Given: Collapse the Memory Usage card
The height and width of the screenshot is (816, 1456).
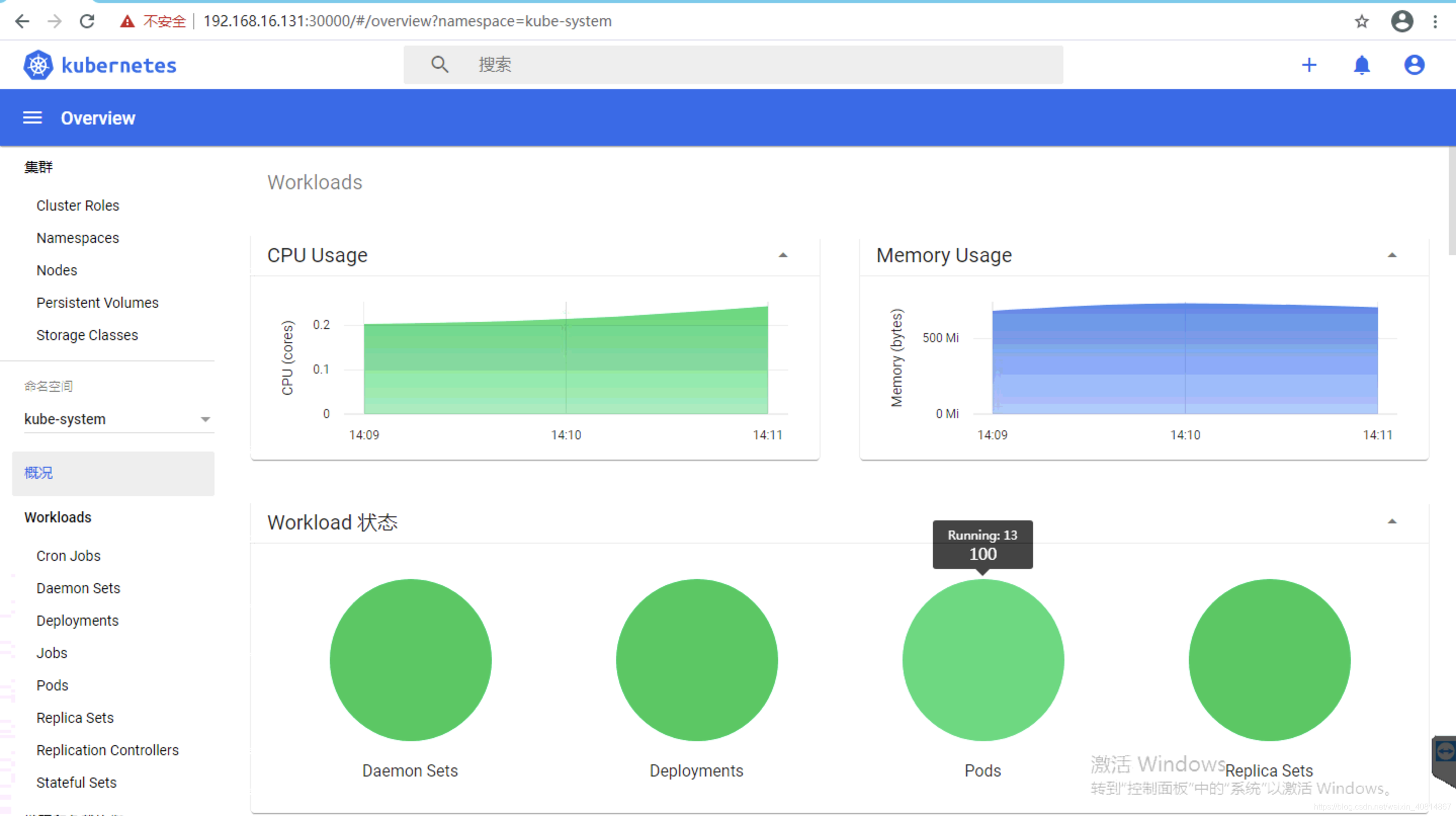Looking at the screenshot, I should click(x=1392, y=256).
